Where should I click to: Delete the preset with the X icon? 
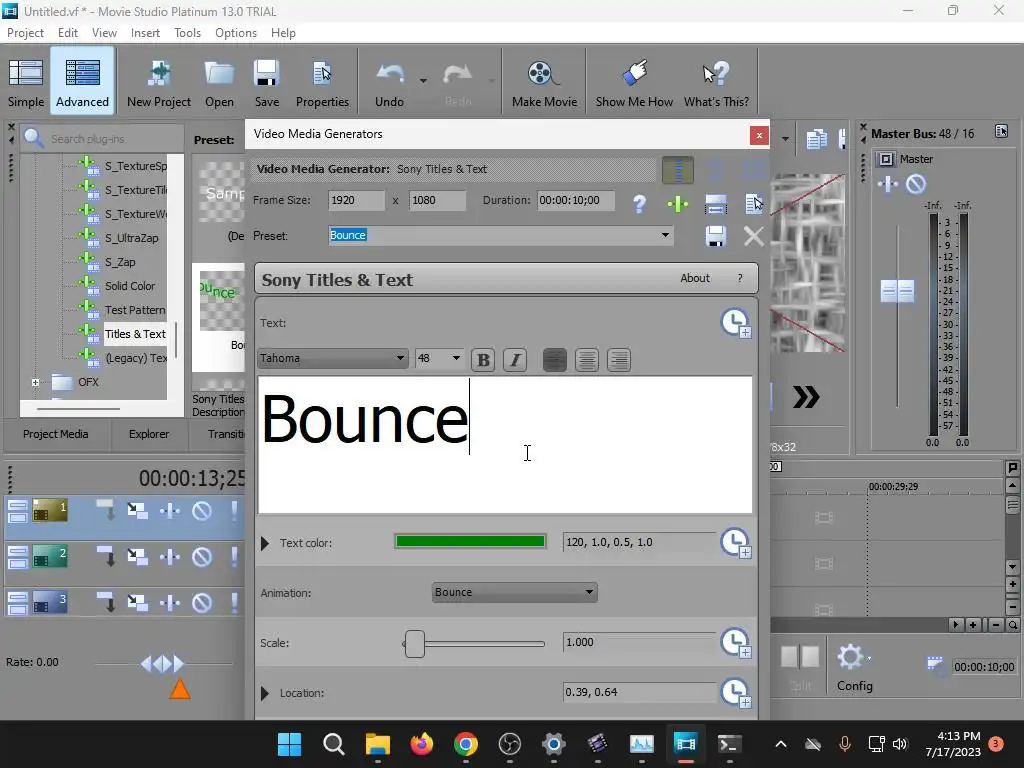pos(754,236)
